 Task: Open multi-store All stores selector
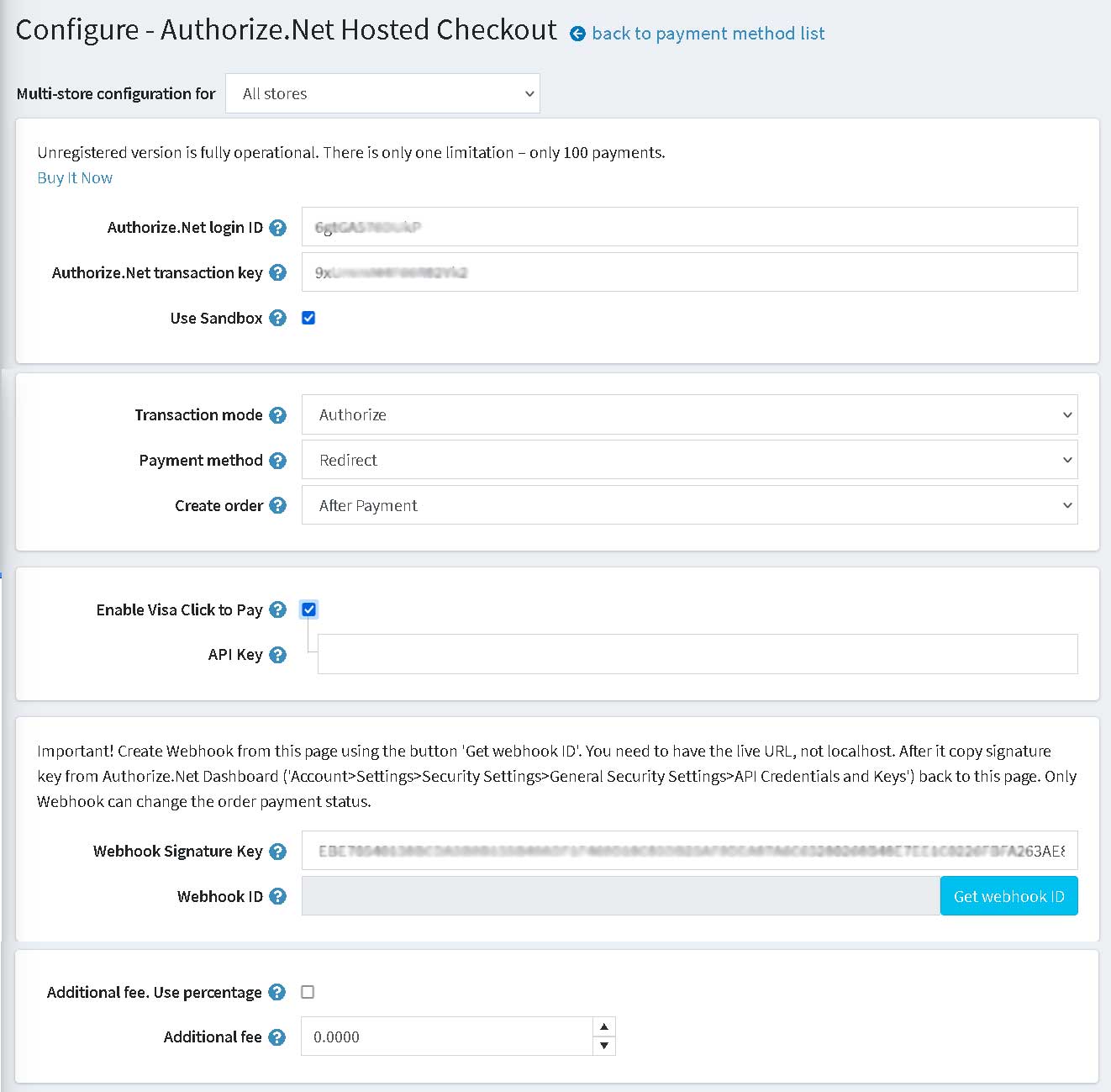pyautogui.click(x=382, y=93)
